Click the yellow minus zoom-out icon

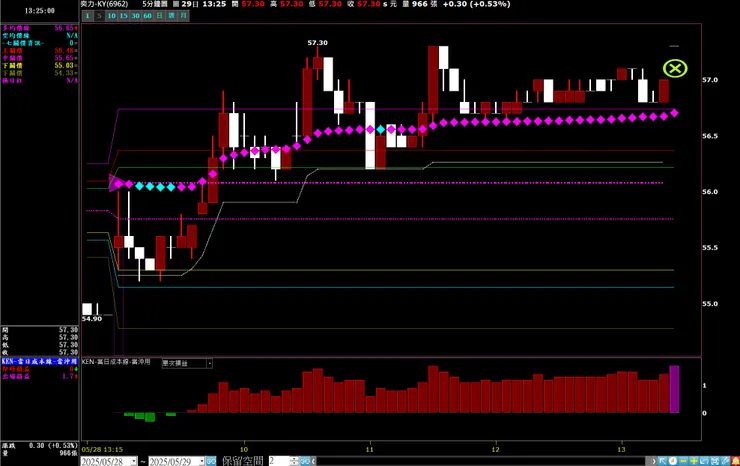tap(683, 461)
